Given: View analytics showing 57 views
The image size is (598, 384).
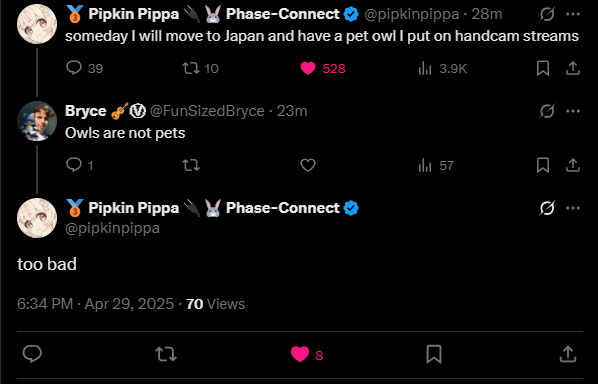Looking at the screenshot, I should pos(436,165).
